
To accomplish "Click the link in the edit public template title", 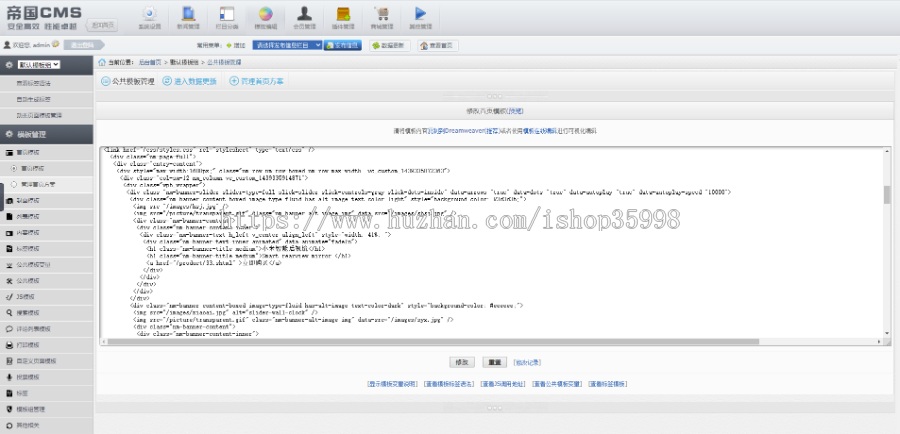I will [x=516, y=111].
